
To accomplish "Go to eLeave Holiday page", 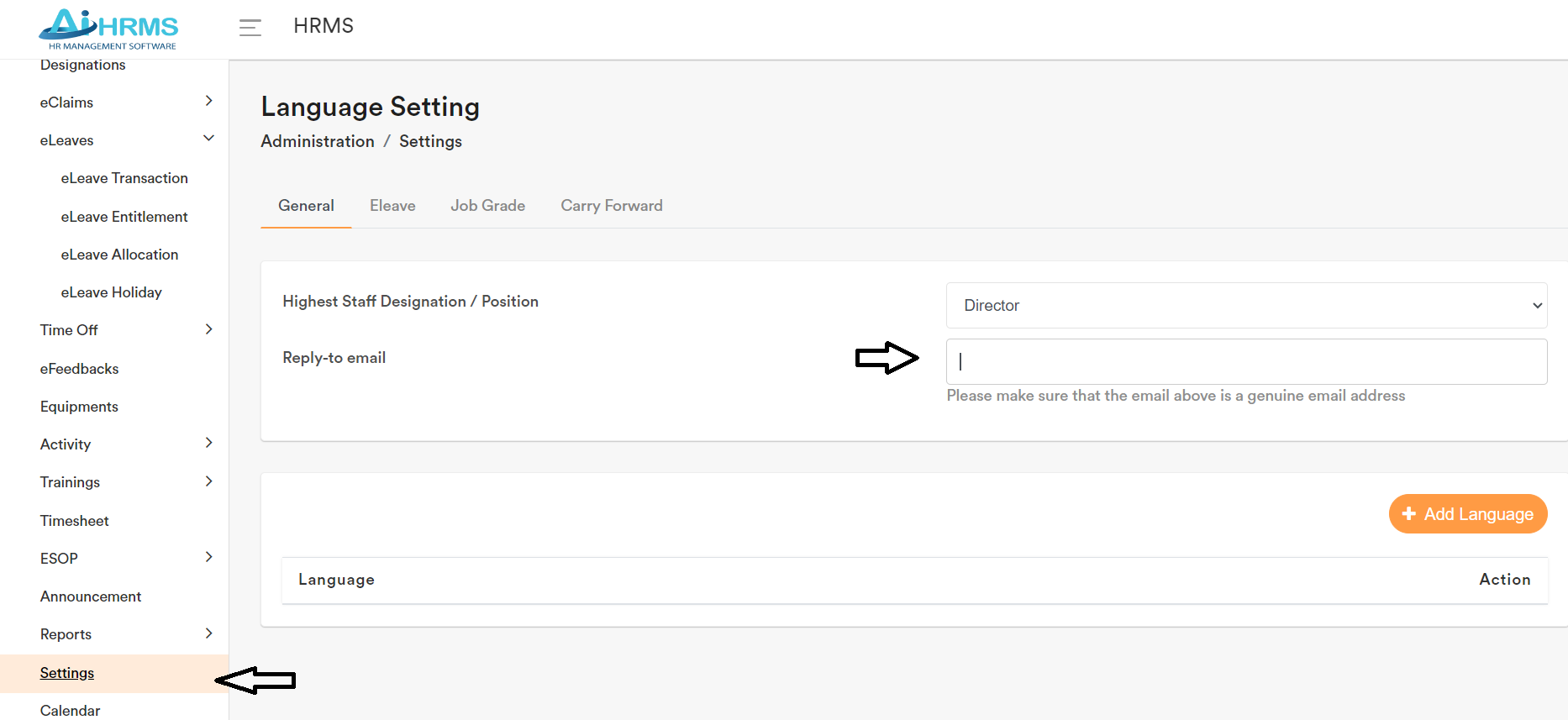I will pos(111,292).
